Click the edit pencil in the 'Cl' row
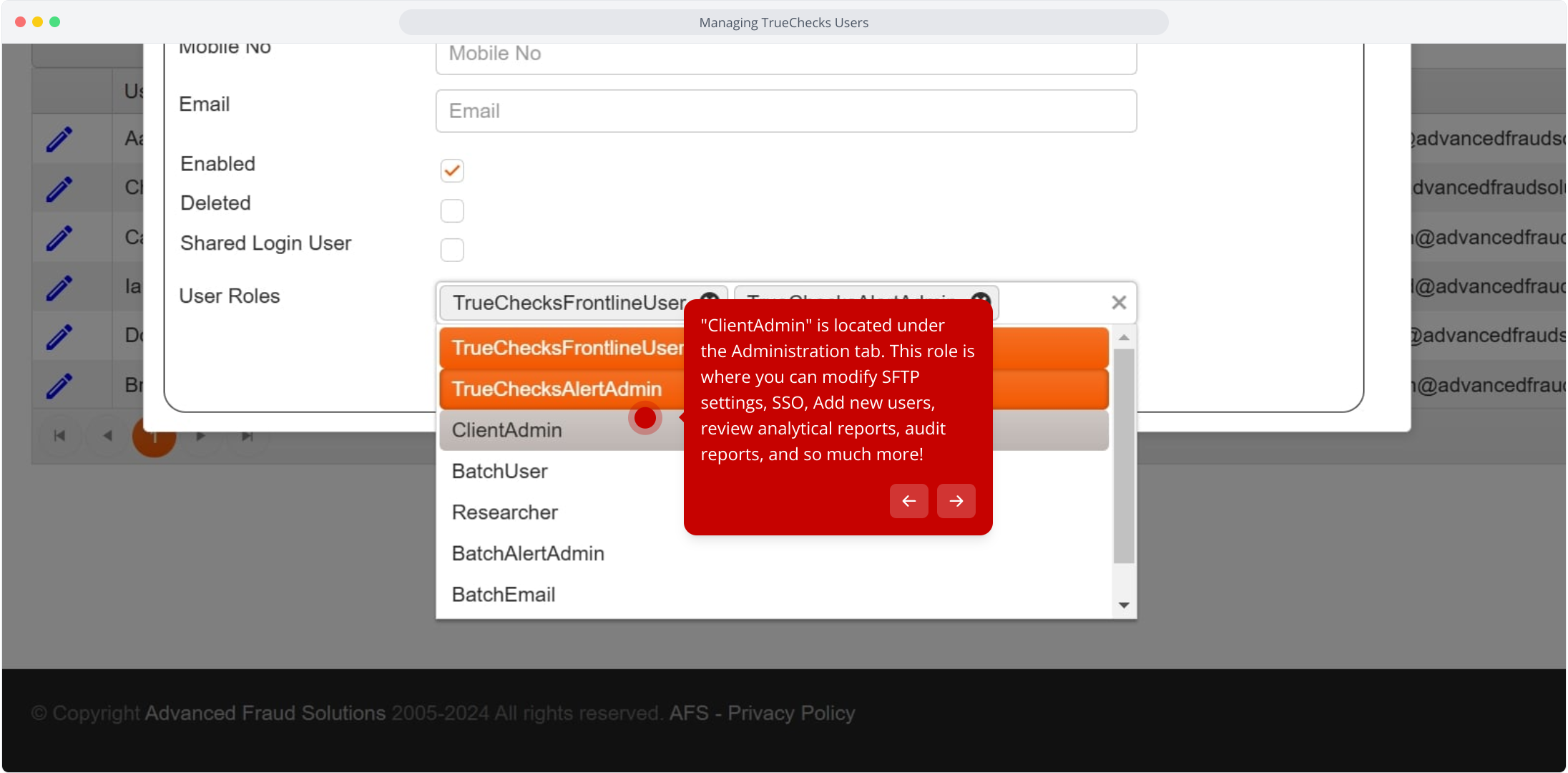1568x773 pixels. pyautogui.click(x=59, y=189)
